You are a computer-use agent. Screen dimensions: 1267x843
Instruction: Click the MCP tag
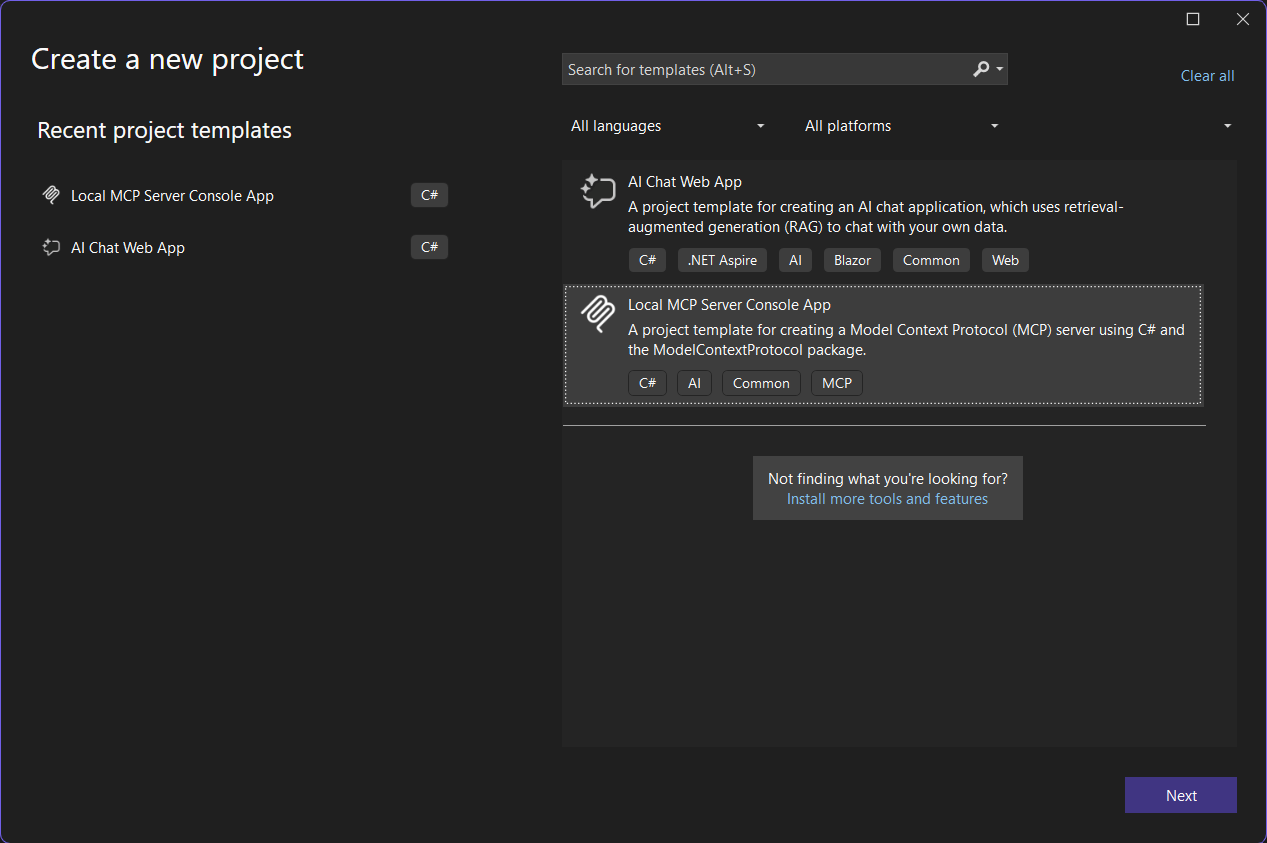[x=837, y=383]
